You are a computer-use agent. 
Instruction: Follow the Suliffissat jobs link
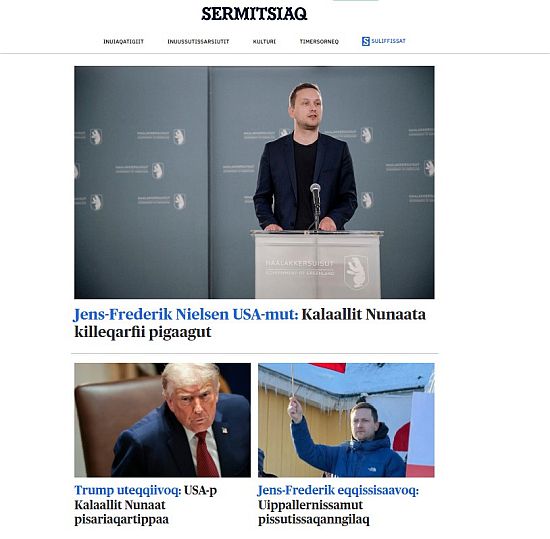(x=388, y=41)
